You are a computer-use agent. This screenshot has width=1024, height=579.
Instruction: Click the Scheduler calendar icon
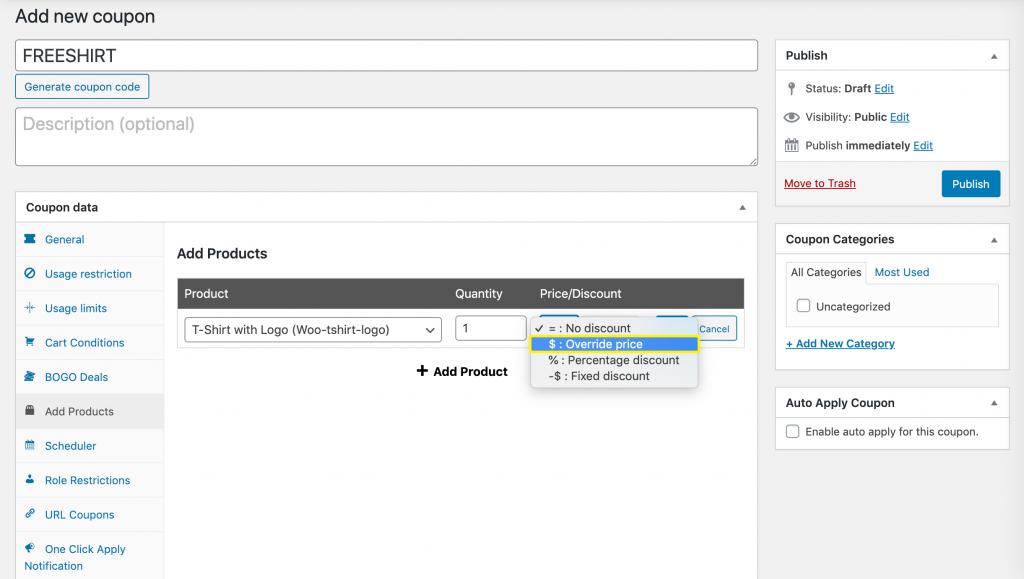tap(30, 445)
